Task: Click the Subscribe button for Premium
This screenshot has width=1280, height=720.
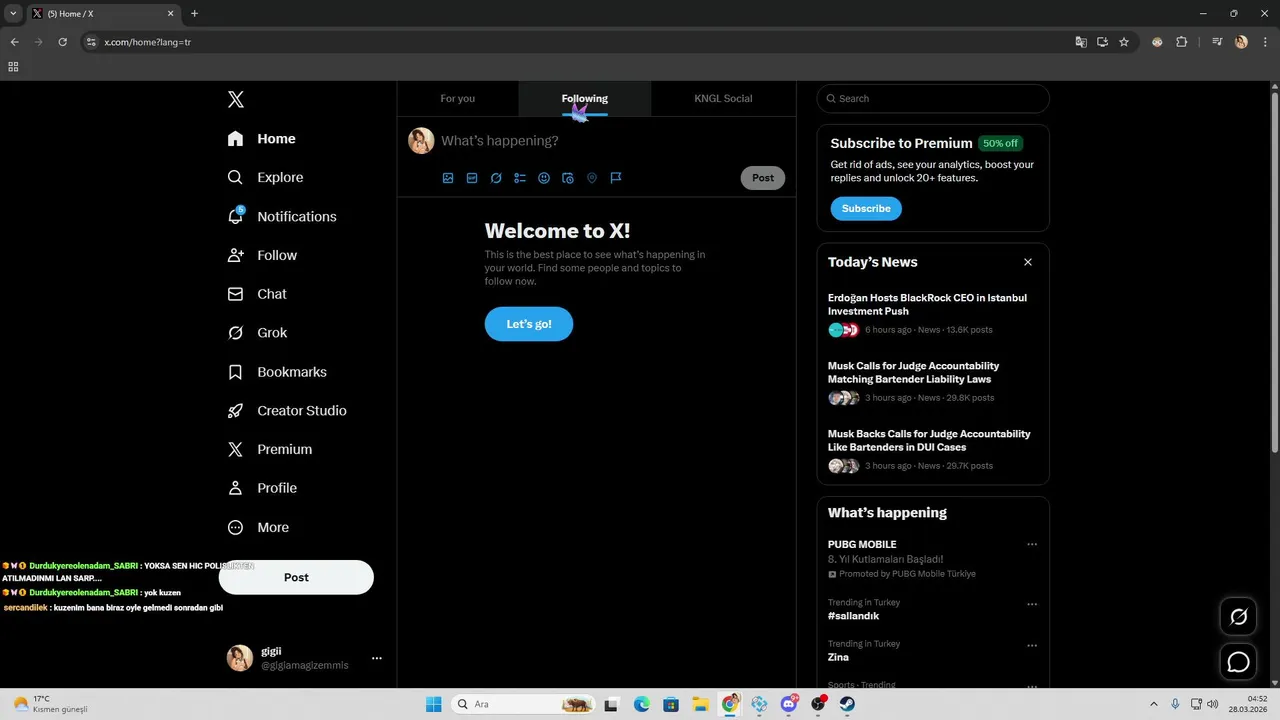Action: click(866, 208)
